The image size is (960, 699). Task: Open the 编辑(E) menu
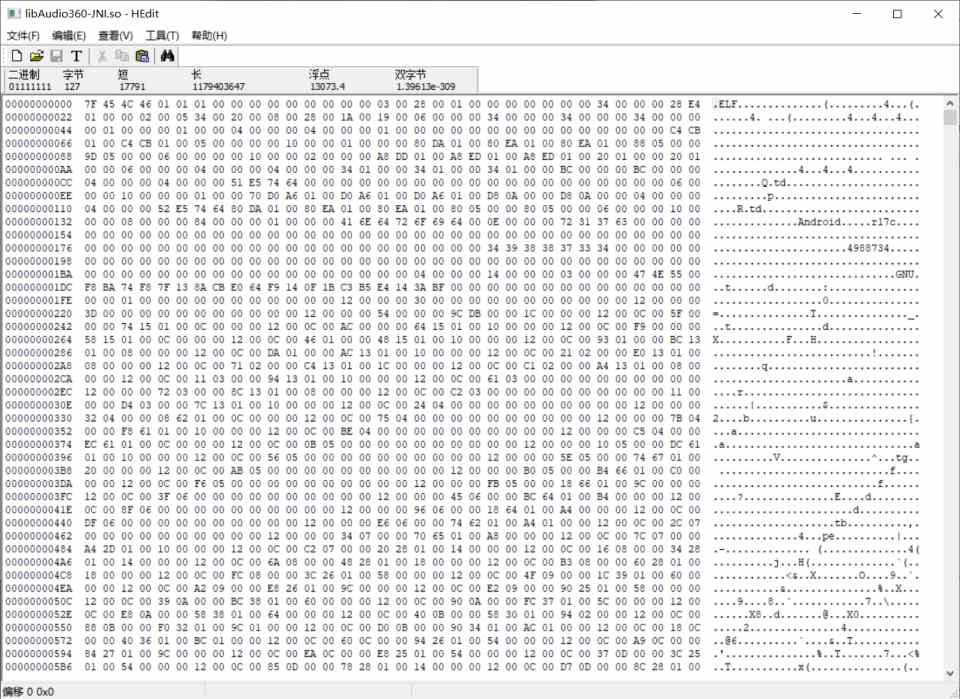(x=69, y=36)
